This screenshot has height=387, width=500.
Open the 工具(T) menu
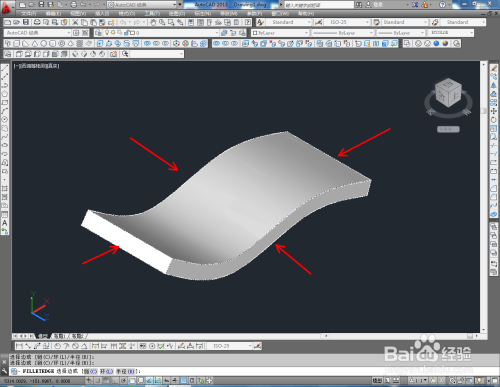[x=152, y=14]
